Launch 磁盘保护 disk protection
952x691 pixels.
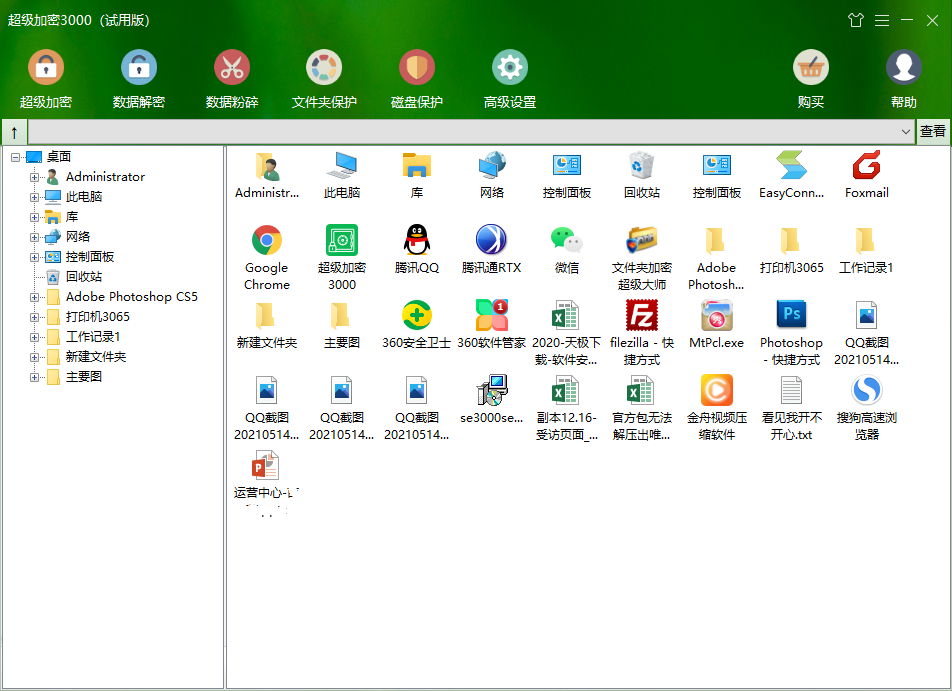[x=416, y=68]
